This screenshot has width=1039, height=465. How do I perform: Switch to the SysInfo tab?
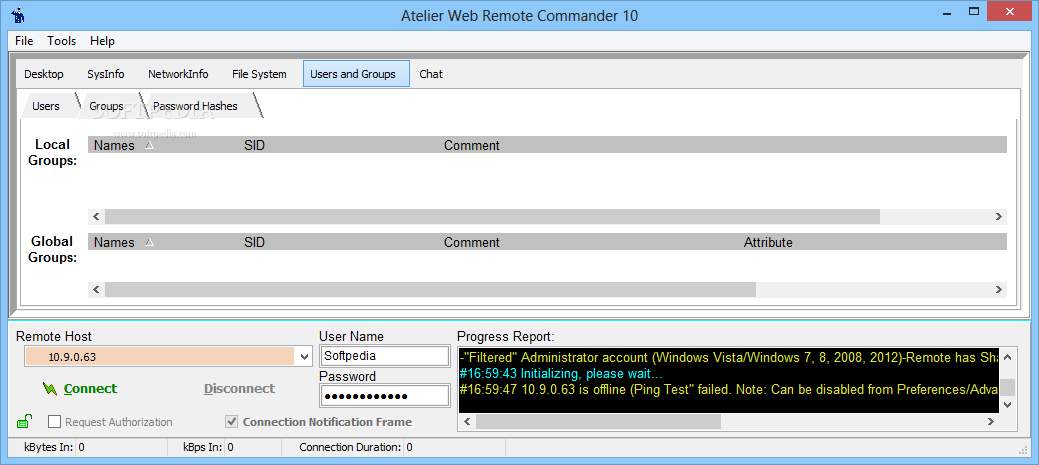(x=105, y=74)
